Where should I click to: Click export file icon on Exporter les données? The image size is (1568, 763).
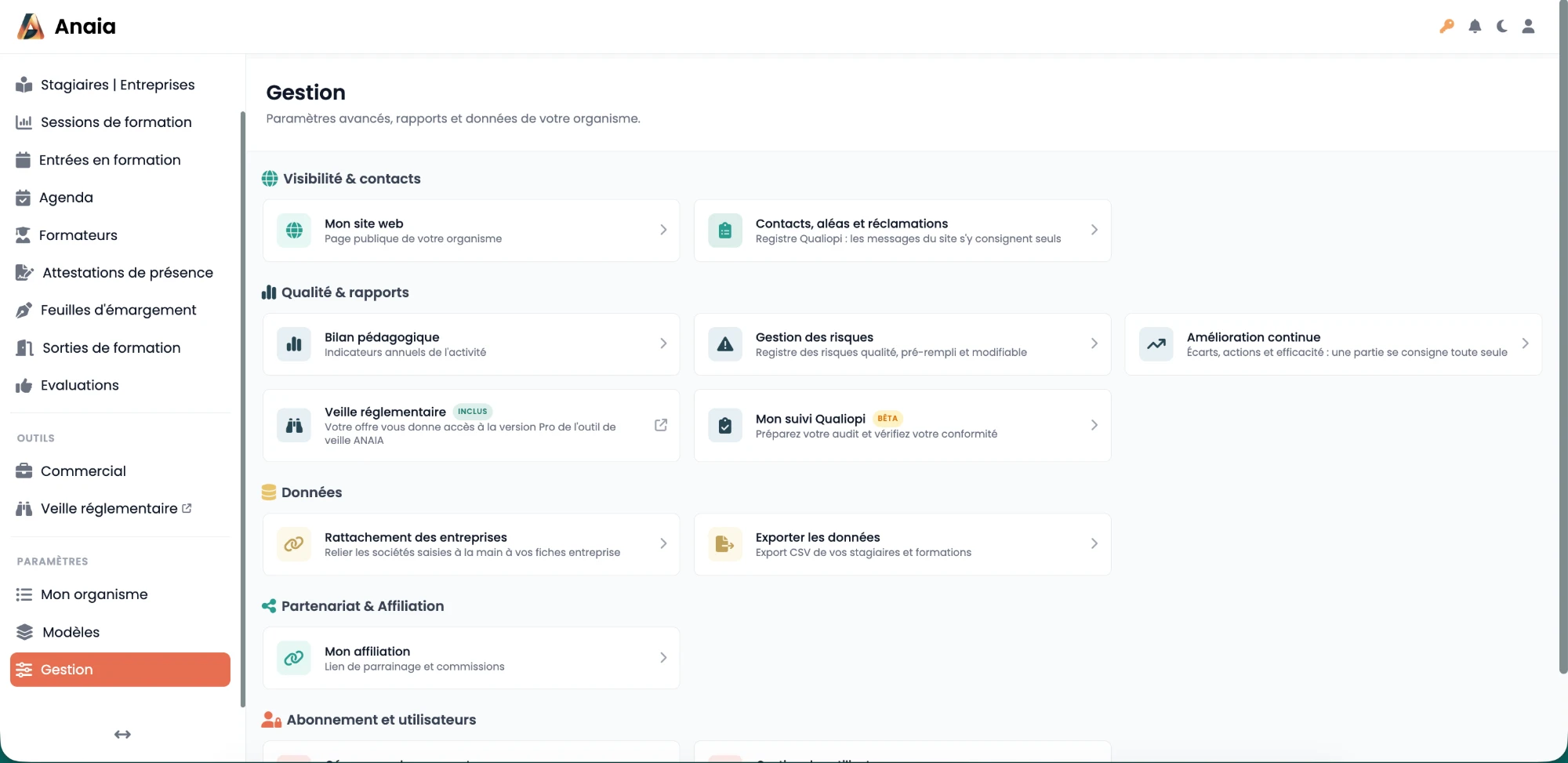pos(725,544)
